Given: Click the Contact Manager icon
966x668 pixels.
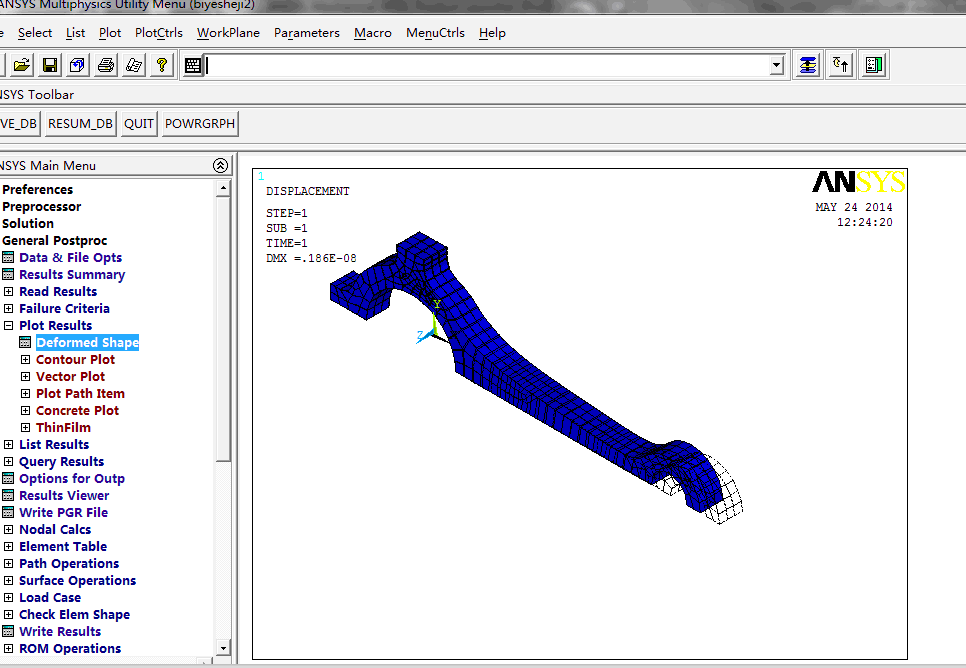Looking at the screenshot, I should pyautogui.click(x=874, y=65).
